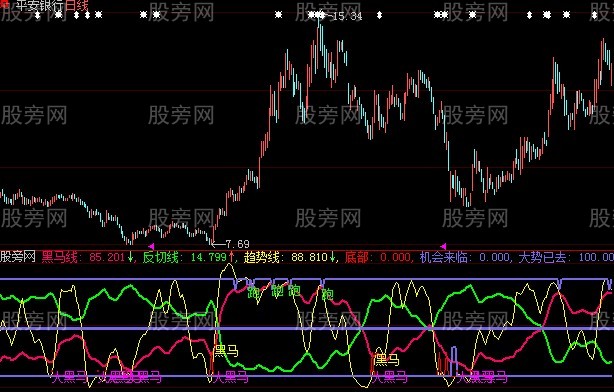The width and height of the screenshot is (614, 392).
Task: Select the 大势已去 100.00 indicator value
Action: (x=566, y=257)
